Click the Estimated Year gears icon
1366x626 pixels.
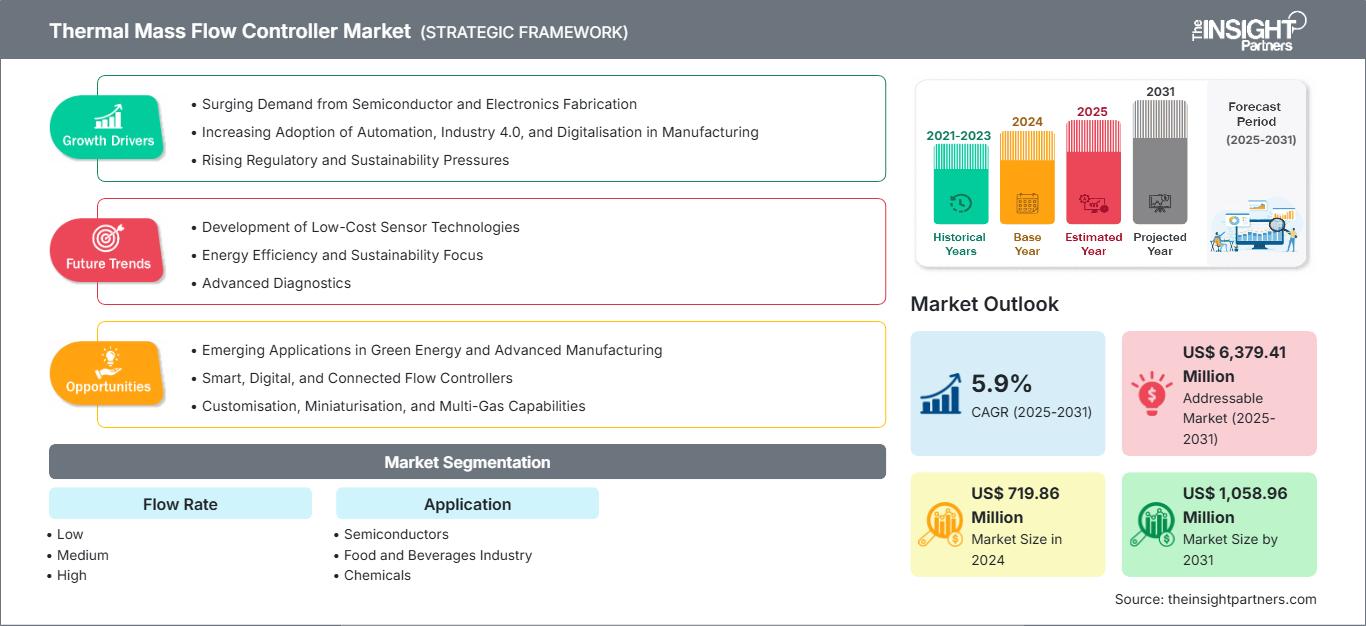click(x=1092, y=200)
